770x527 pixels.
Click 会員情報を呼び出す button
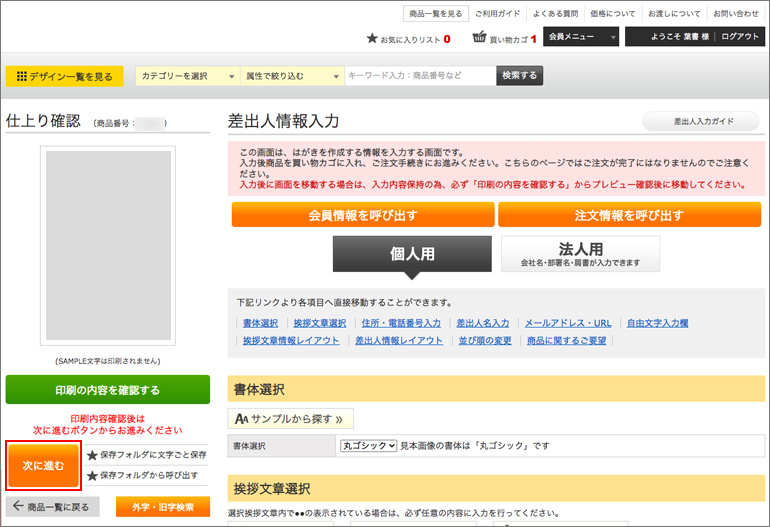click(x=363, y=215)
